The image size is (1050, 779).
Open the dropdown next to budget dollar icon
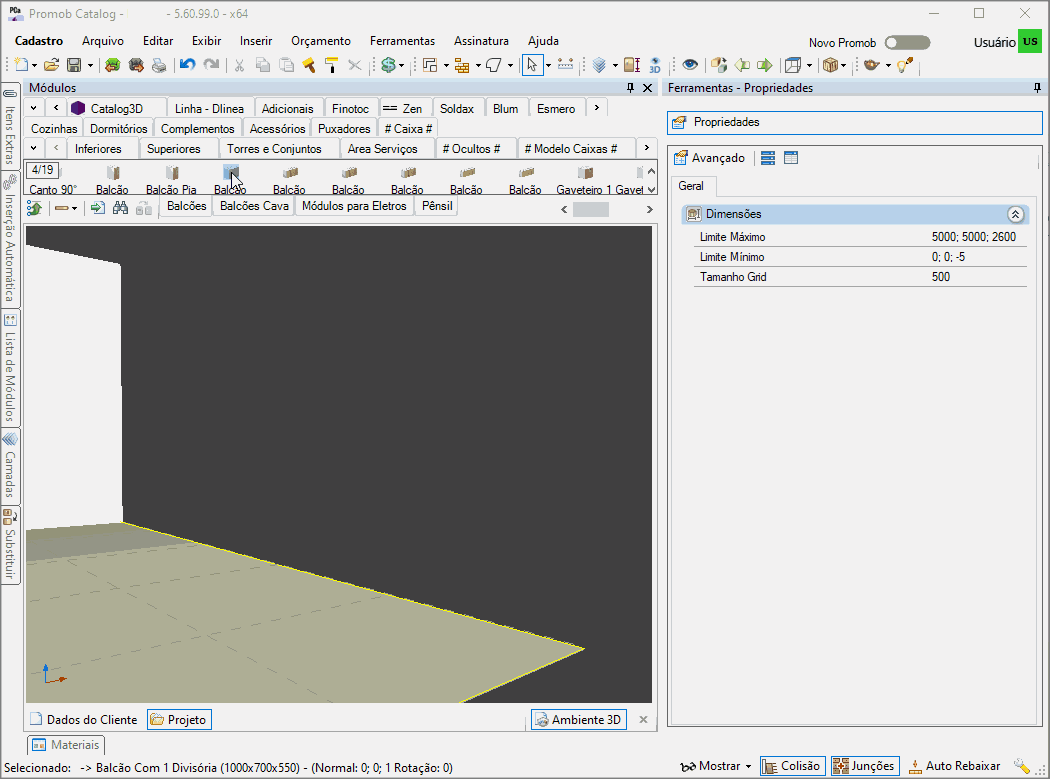[402, 66]
